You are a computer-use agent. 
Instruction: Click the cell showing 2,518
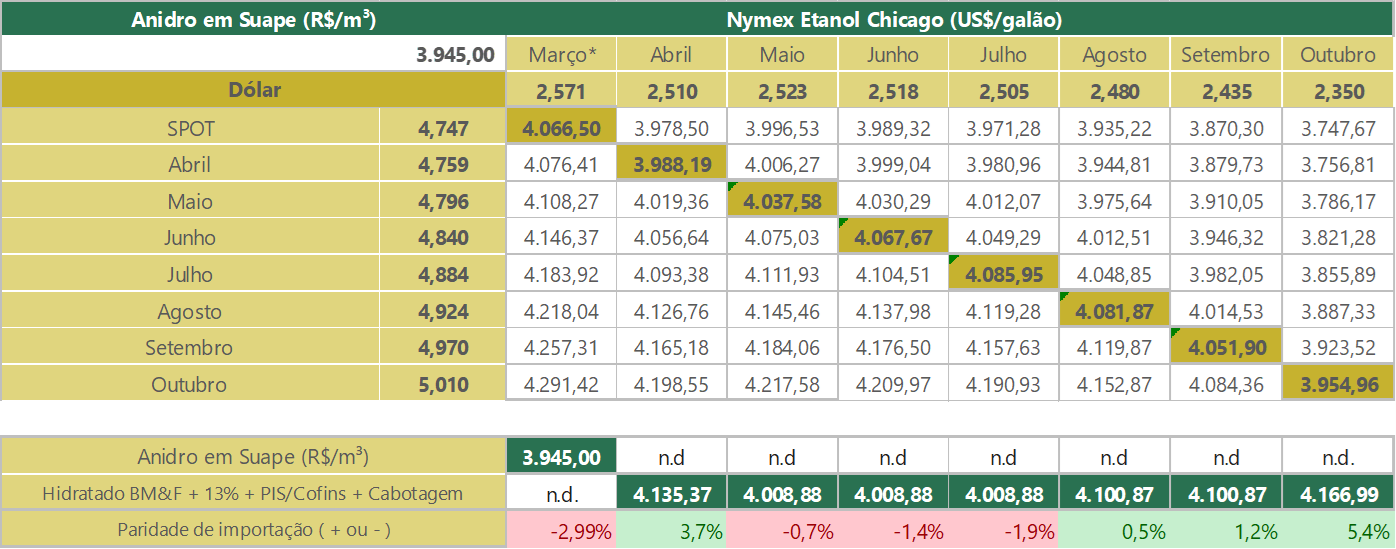click(893, 91)
